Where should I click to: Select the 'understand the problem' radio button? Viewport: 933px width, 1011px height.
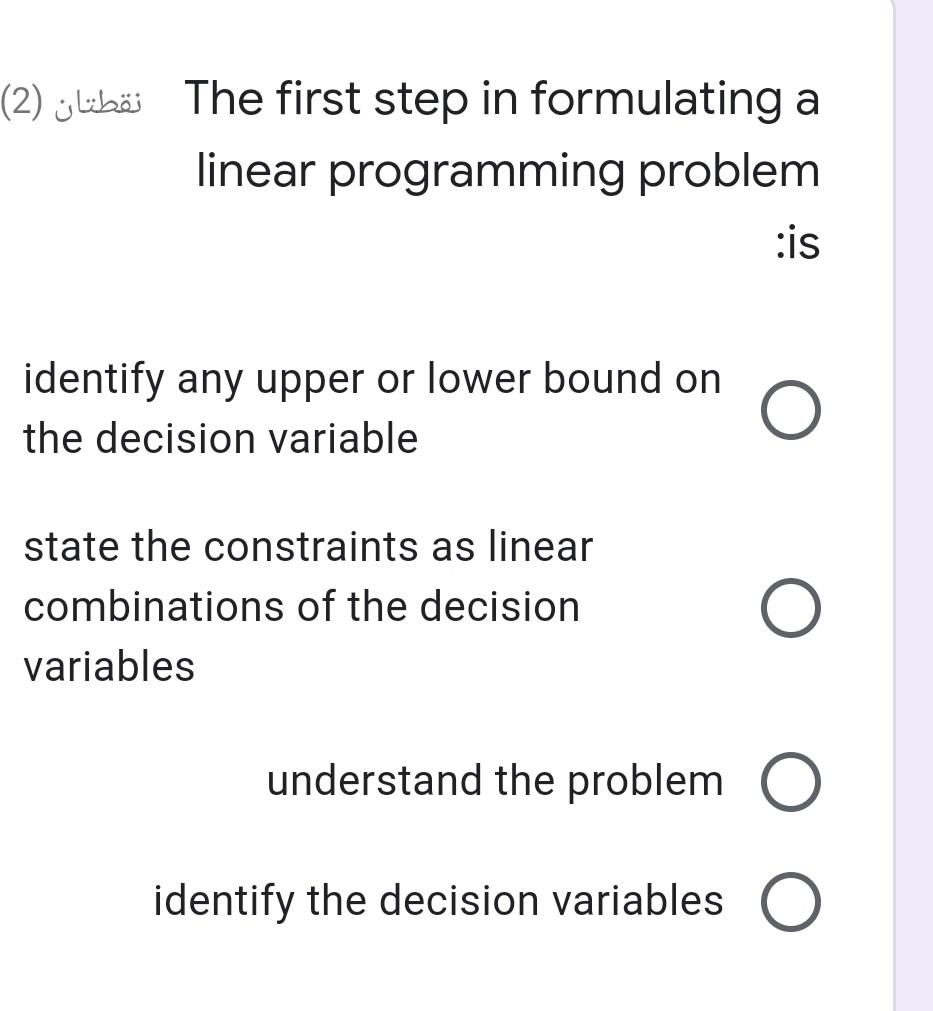(791, 781)
